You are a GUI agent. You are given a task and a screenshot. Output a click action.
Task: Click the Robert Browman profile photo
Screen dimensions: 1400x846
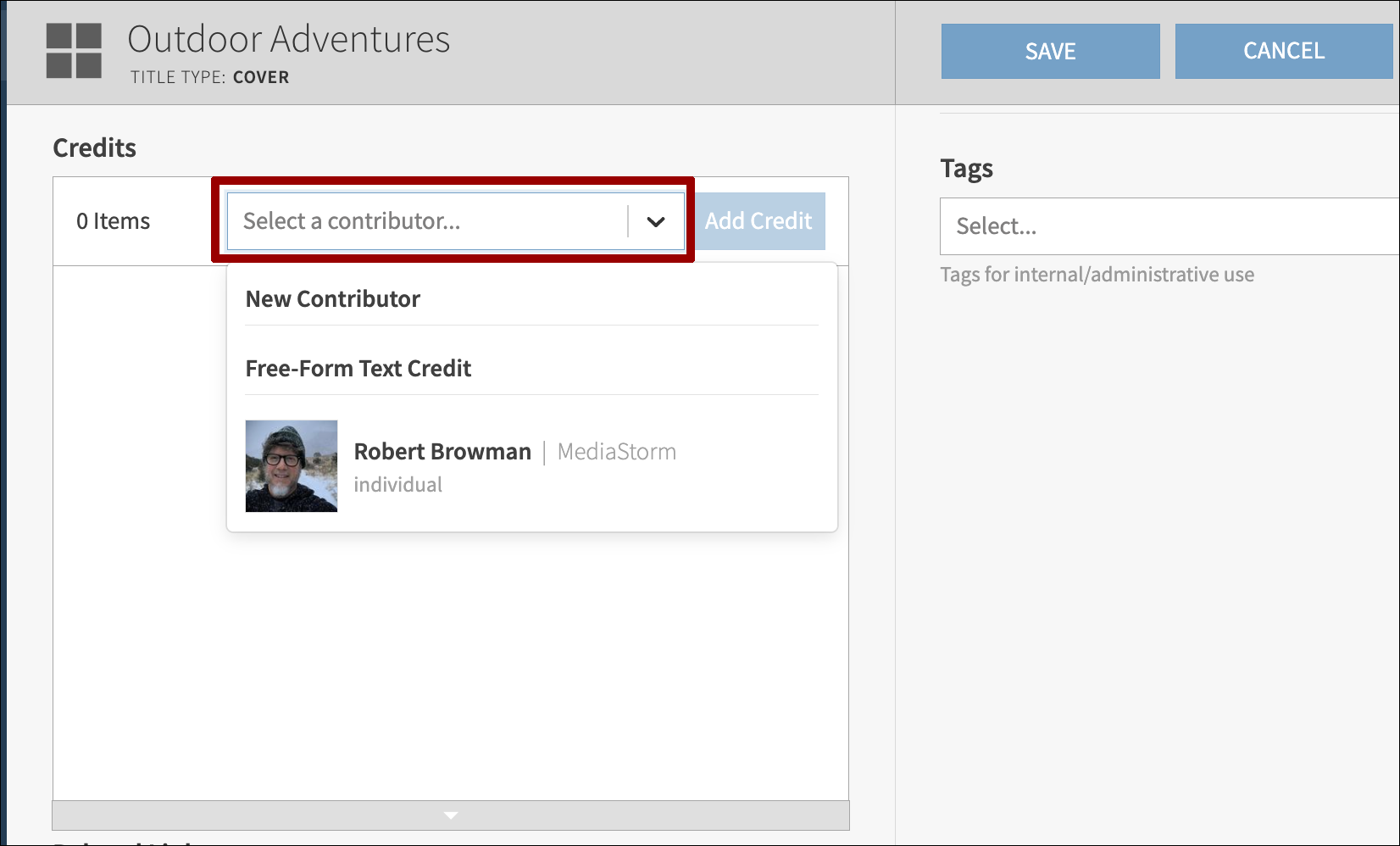292,466
